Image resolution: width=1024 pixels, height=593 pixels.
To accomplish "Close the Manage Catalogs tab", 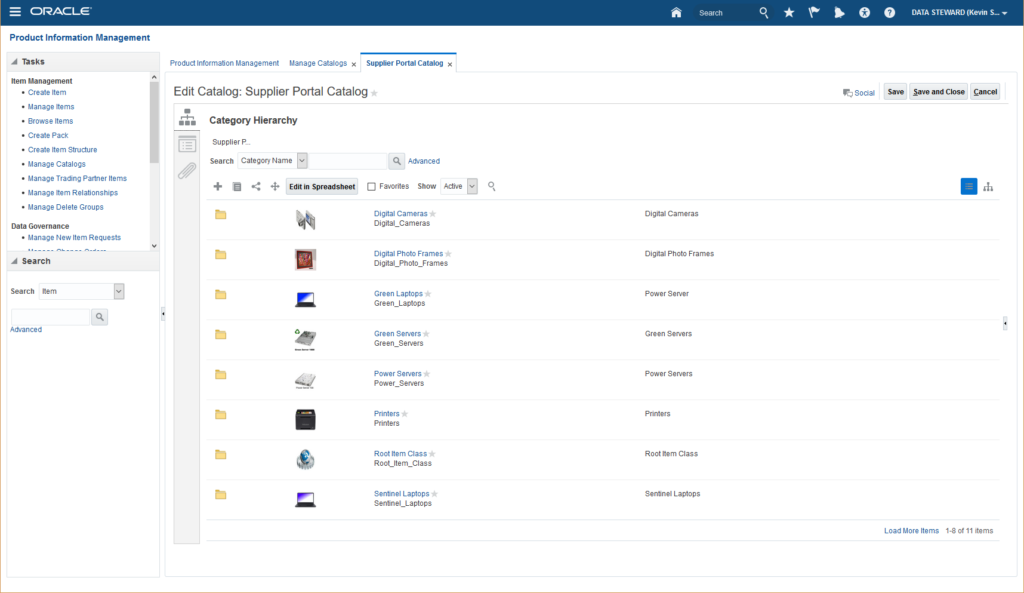I will coord(354,64).
